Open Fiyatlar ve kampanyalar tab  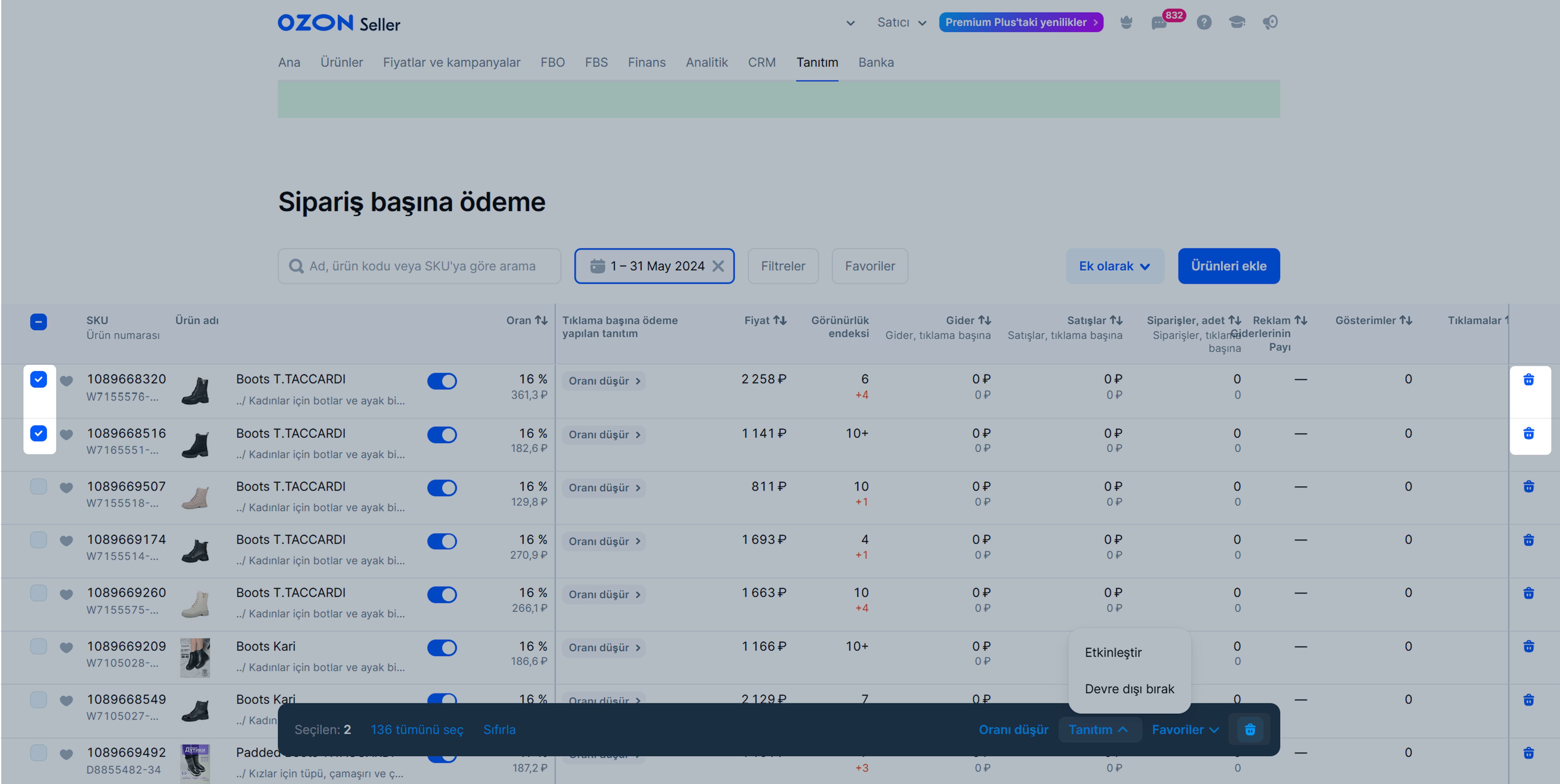(451, 62)
